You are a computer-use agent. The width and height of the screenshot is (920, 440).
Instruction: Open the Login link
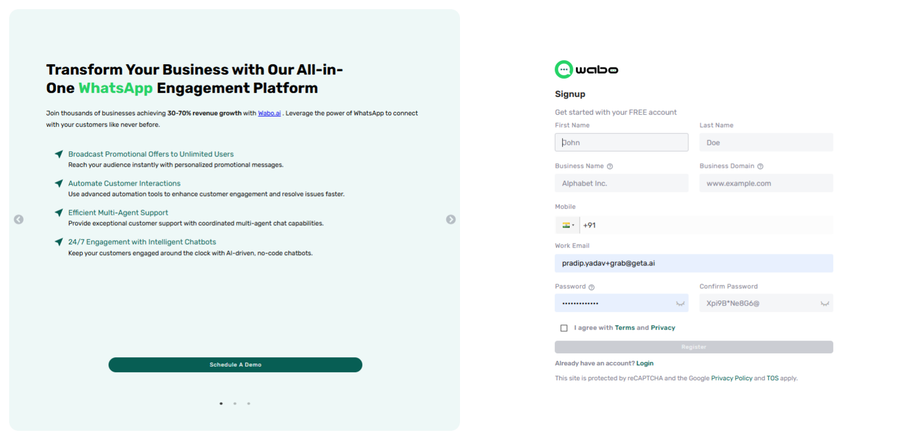click(x=645, y=363)
